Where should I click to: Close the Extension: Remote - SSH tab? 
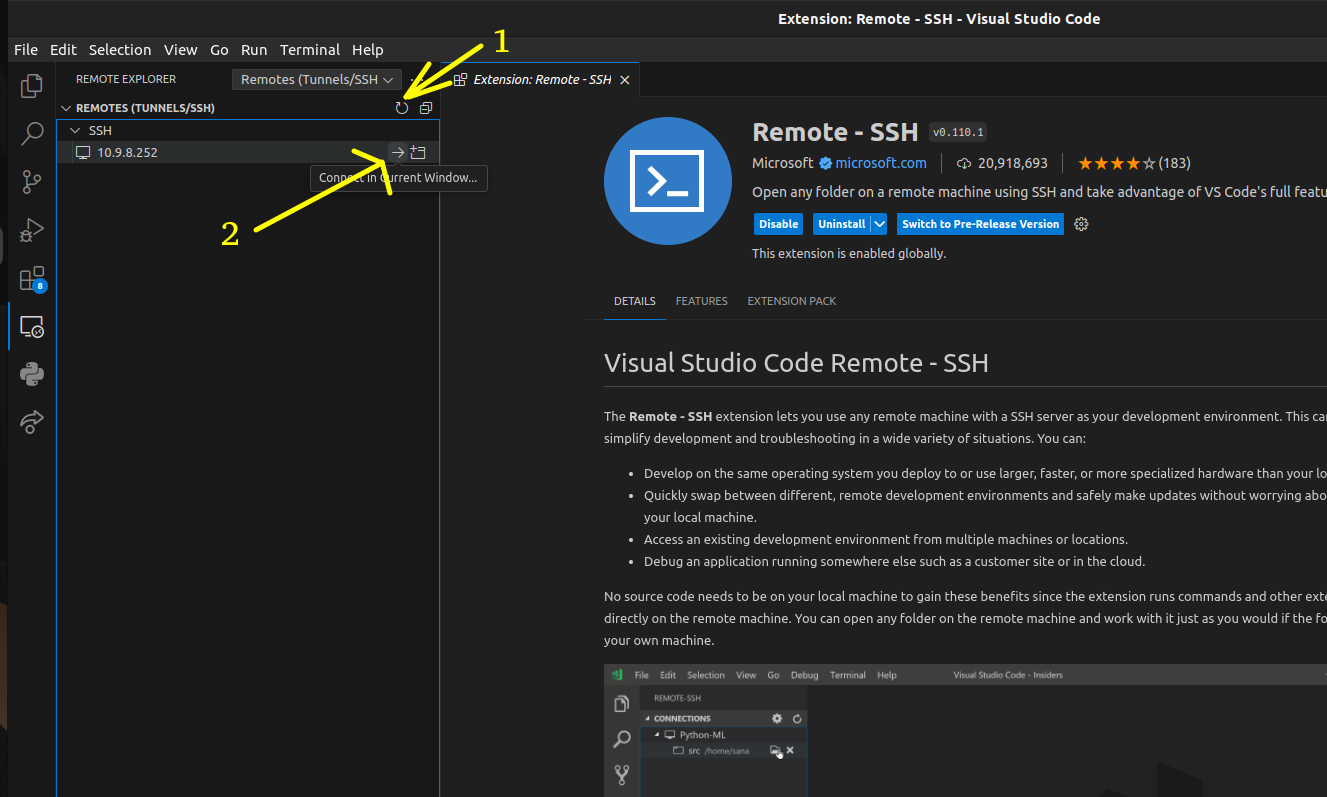click(625, 79)
